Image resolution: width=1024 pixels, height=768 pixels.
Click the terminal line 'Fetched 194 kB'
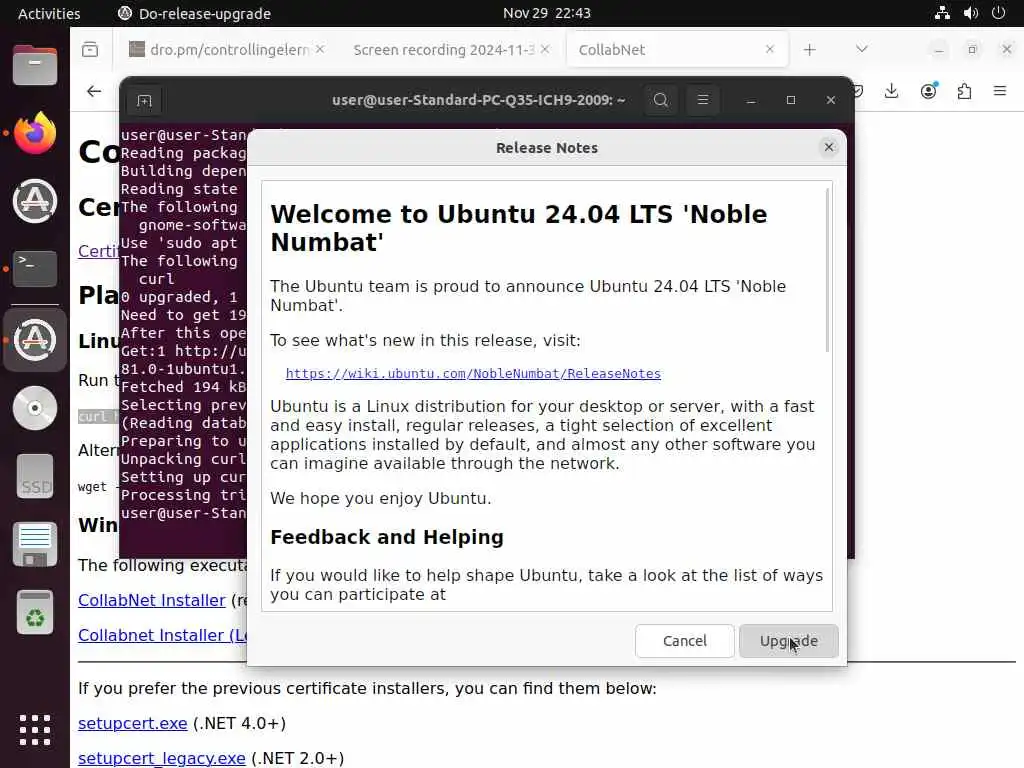[183, 387]
